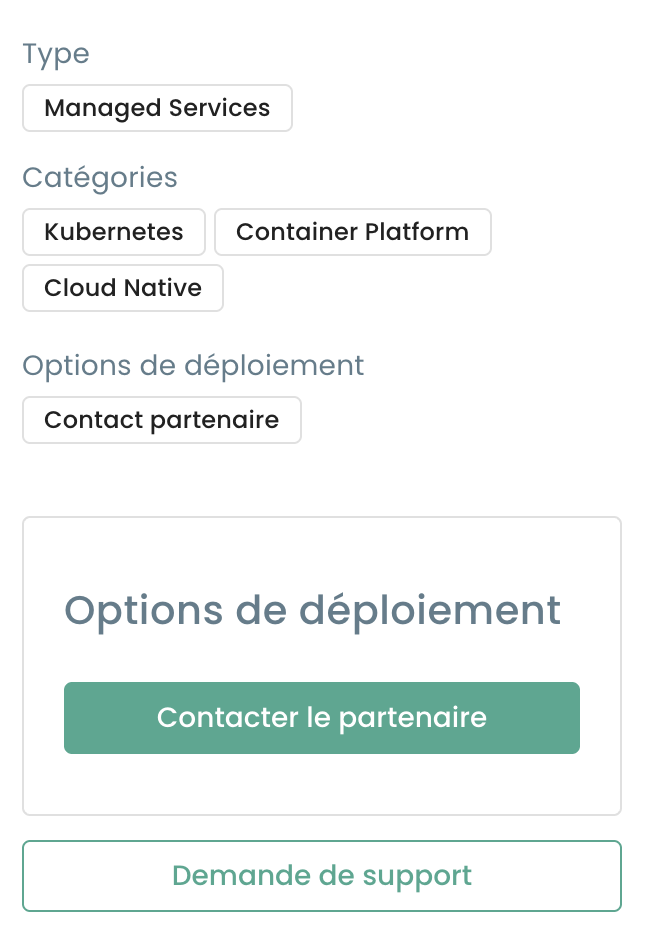Select the Kubernetes category tag
The image size is (646, 940).
[114, 232]
